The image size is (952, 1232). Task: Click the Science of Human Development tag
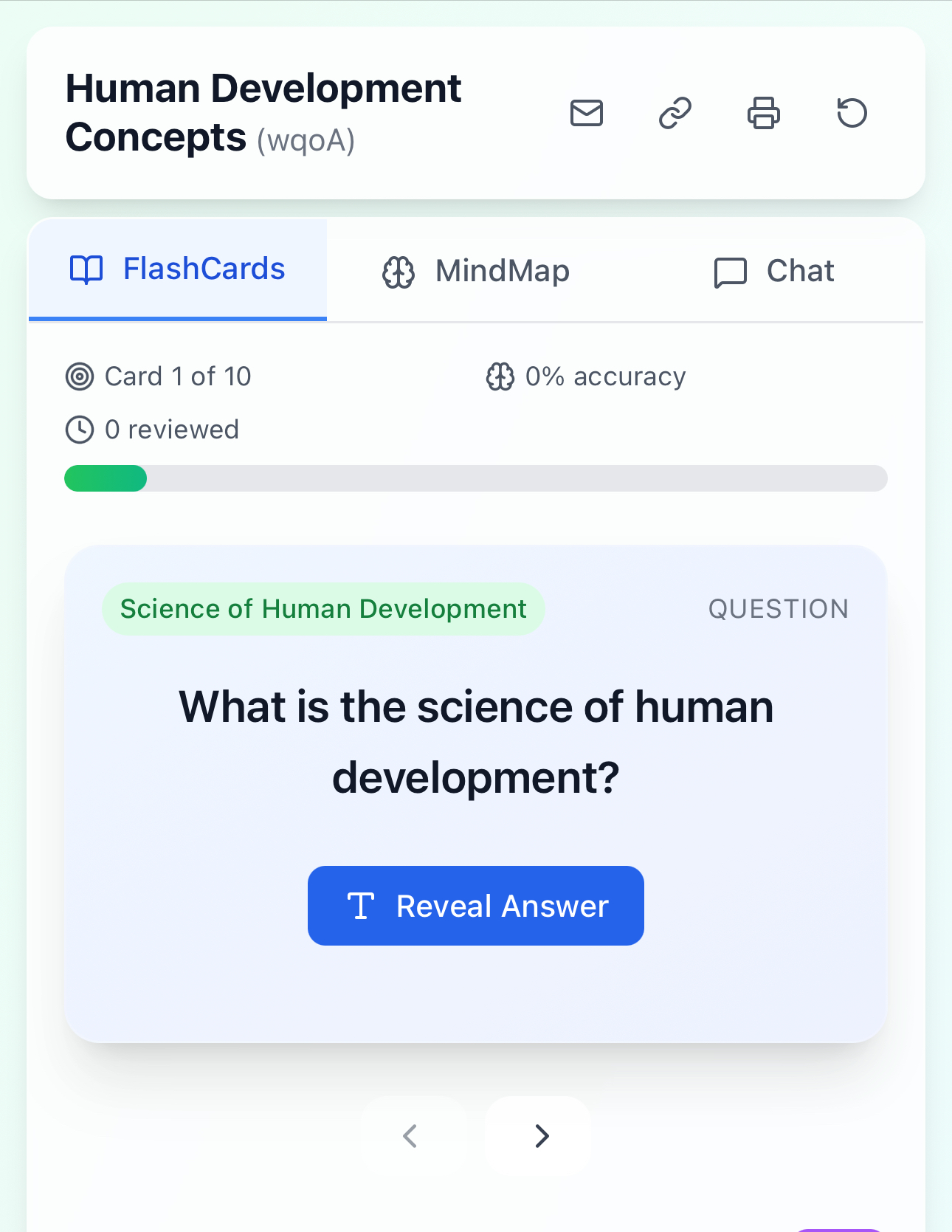(323, 609)
